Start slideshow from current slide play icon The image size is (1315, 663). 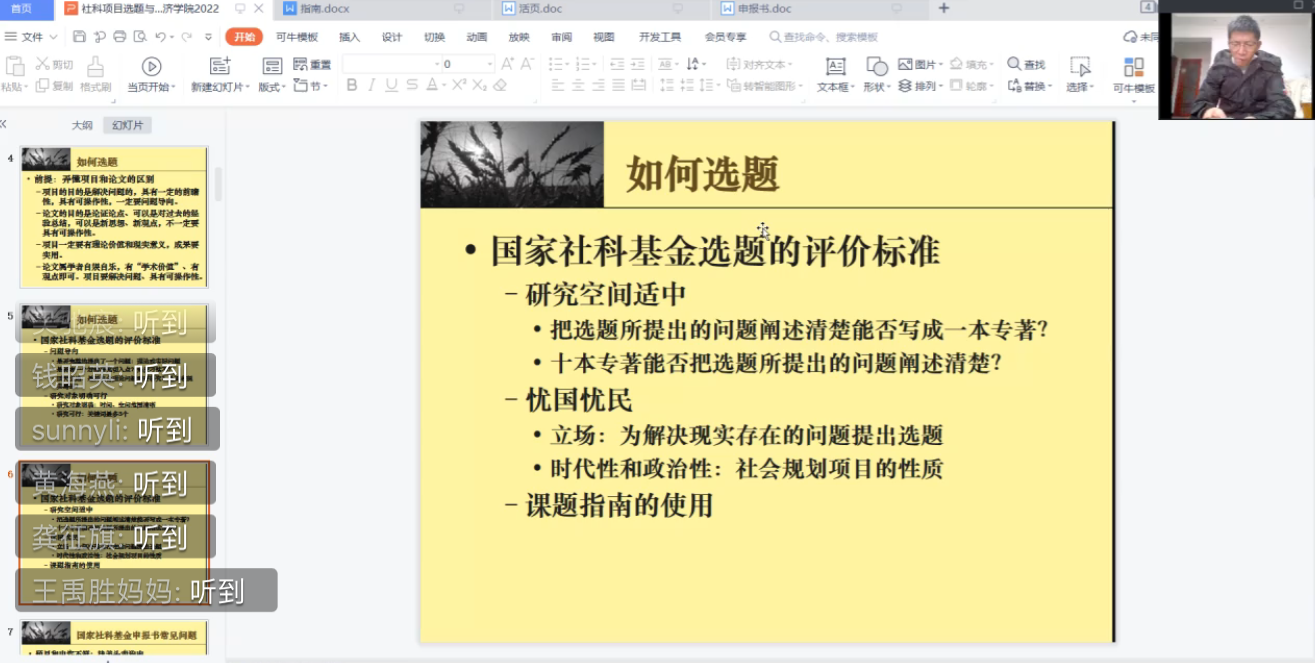click(x=151, y=66)
